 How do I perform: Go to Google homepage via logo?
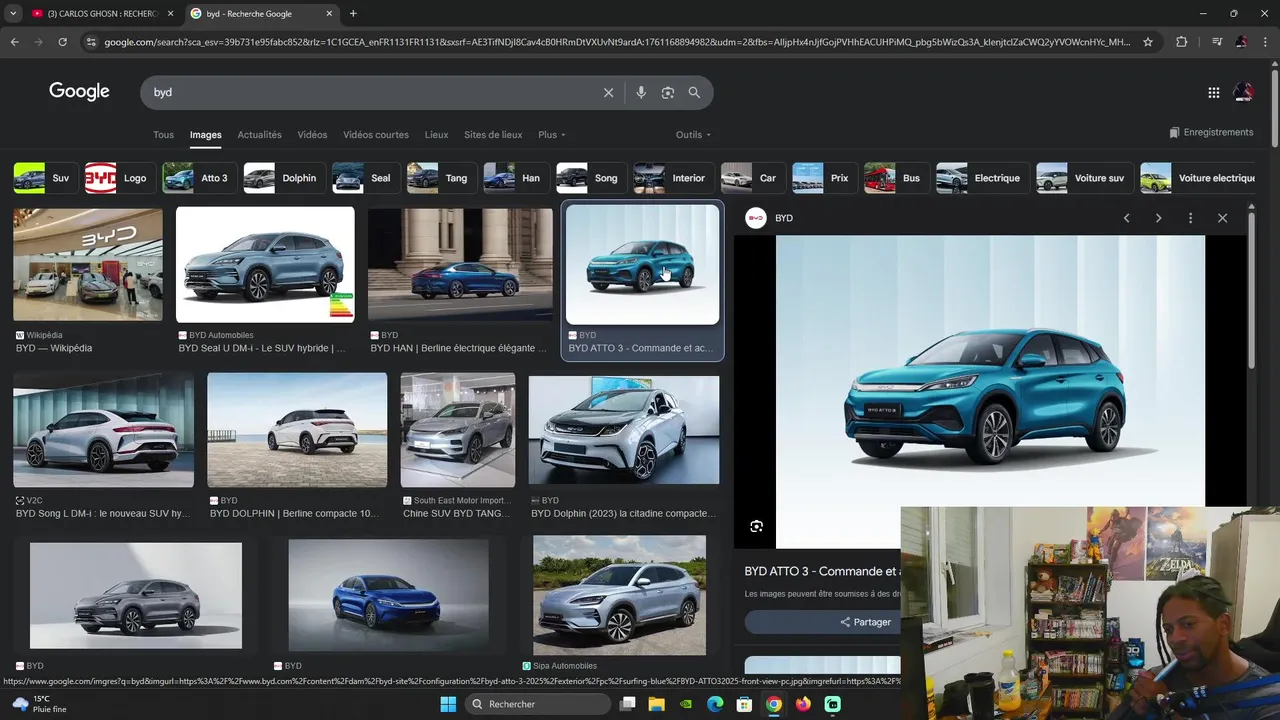pos(79,92)
